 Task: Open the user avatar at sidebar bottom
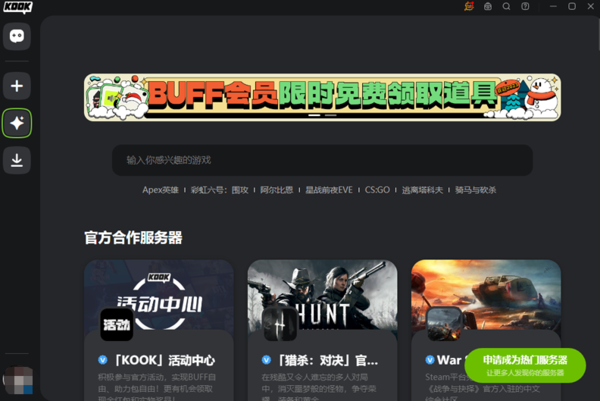pos(18,380)
